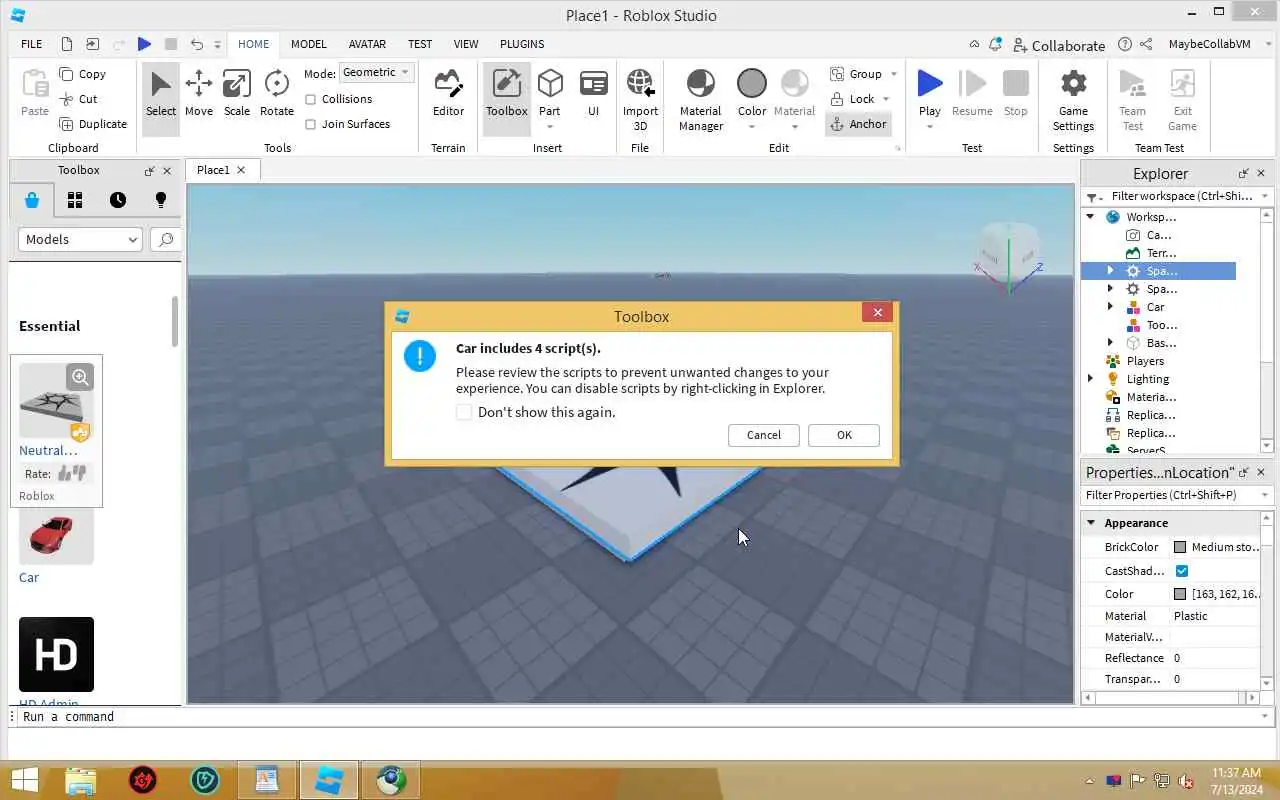Open the Group dropdown arrow

click(893, 74)
